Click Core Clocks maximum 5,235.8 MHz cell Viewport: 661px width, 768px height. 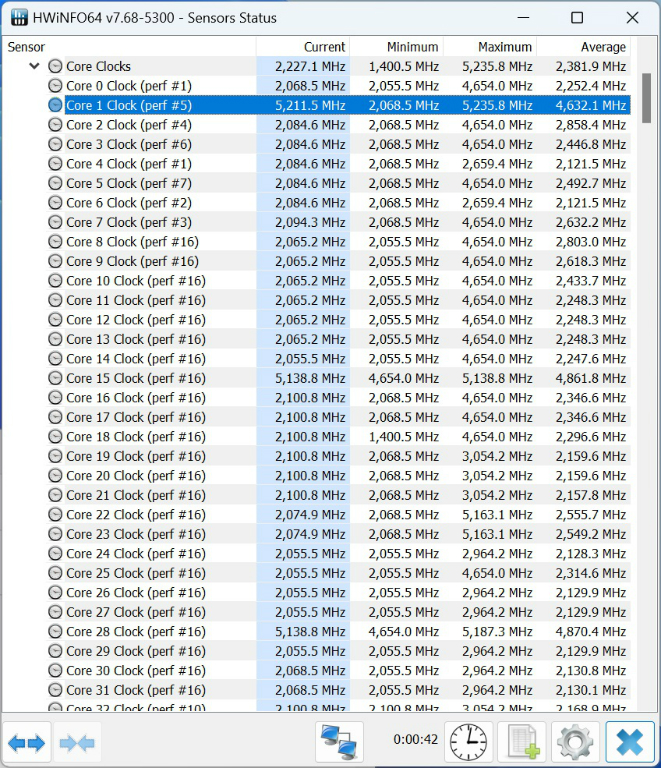[x=497, y=66]
